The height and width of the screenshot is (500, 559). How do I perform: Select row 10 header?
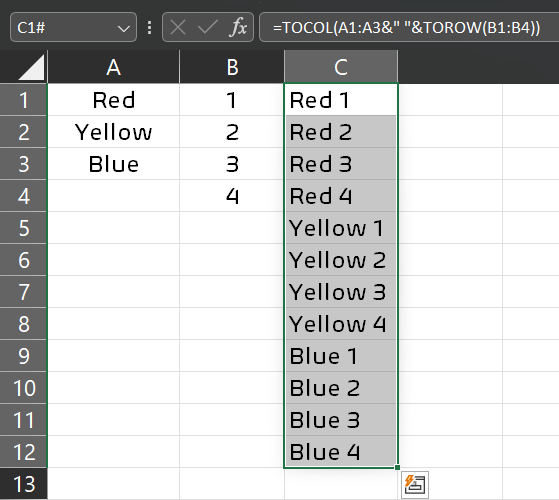24,388
